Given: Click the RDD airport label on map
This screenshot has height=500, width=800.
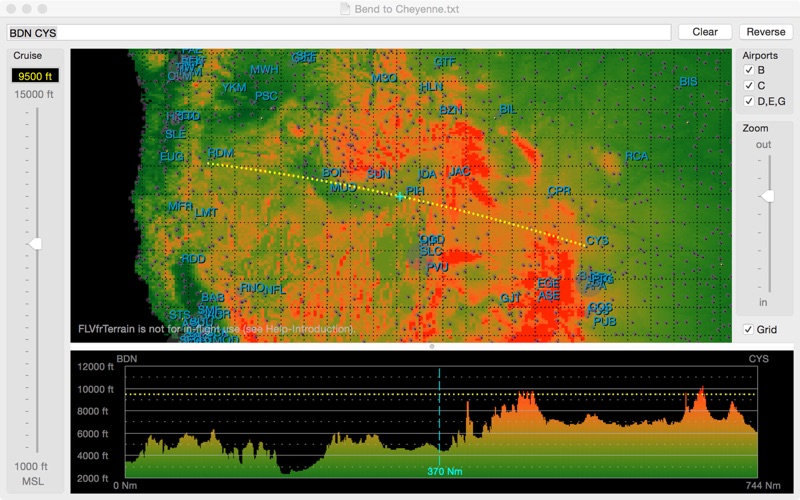Looking at the screenshot, I should click(193, 259).
